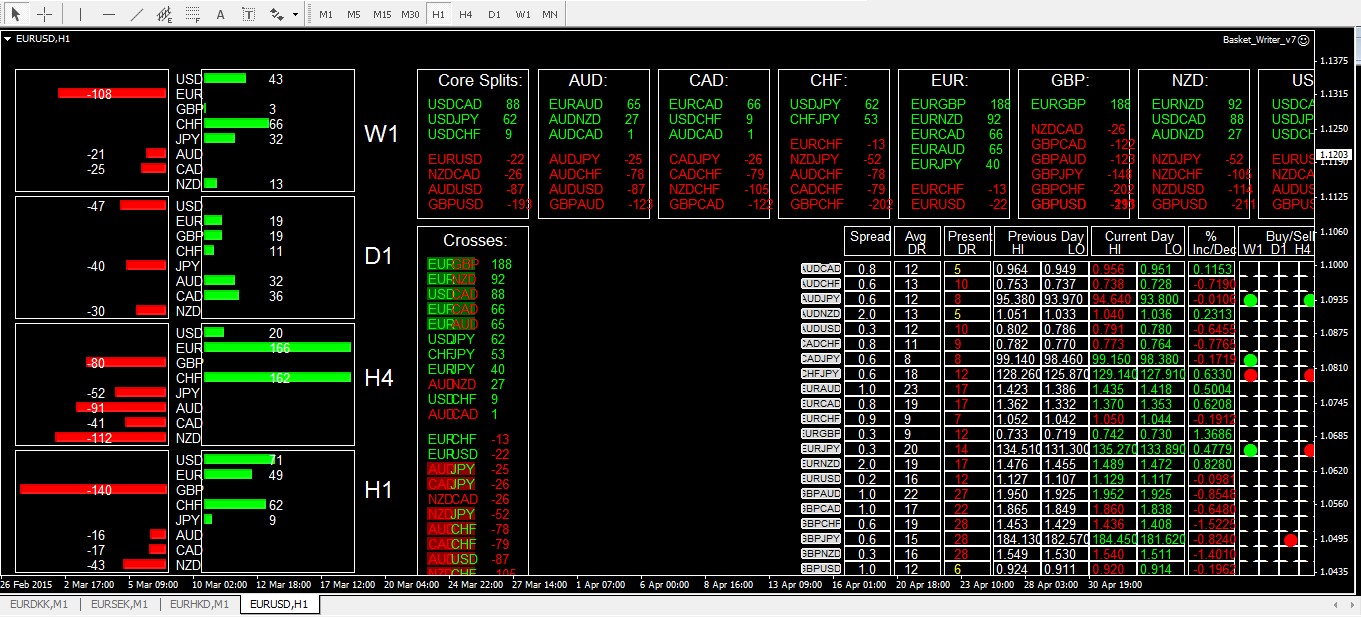
Task: Click the -108 EUR bar in W1 panel
Action: (x=112, y=93)
